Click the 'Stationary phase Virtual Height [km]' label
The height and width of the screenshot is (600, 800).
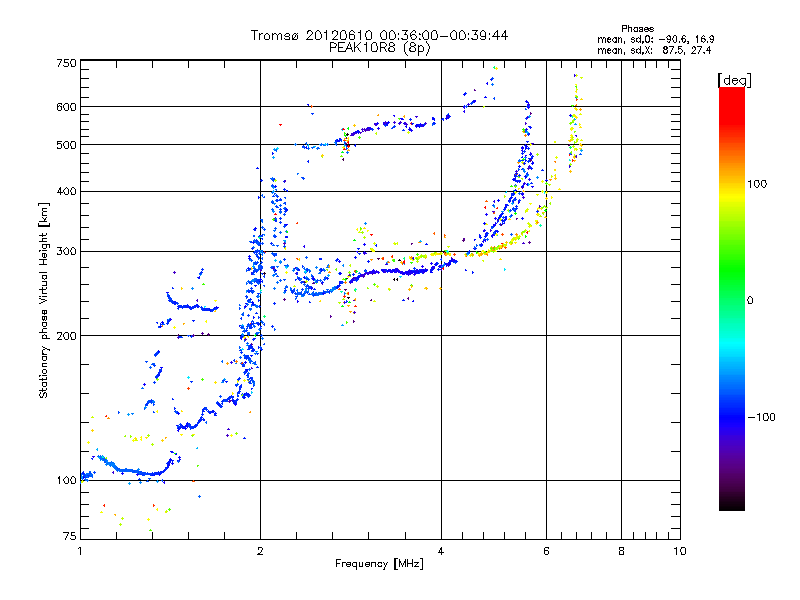pos(44,301)
